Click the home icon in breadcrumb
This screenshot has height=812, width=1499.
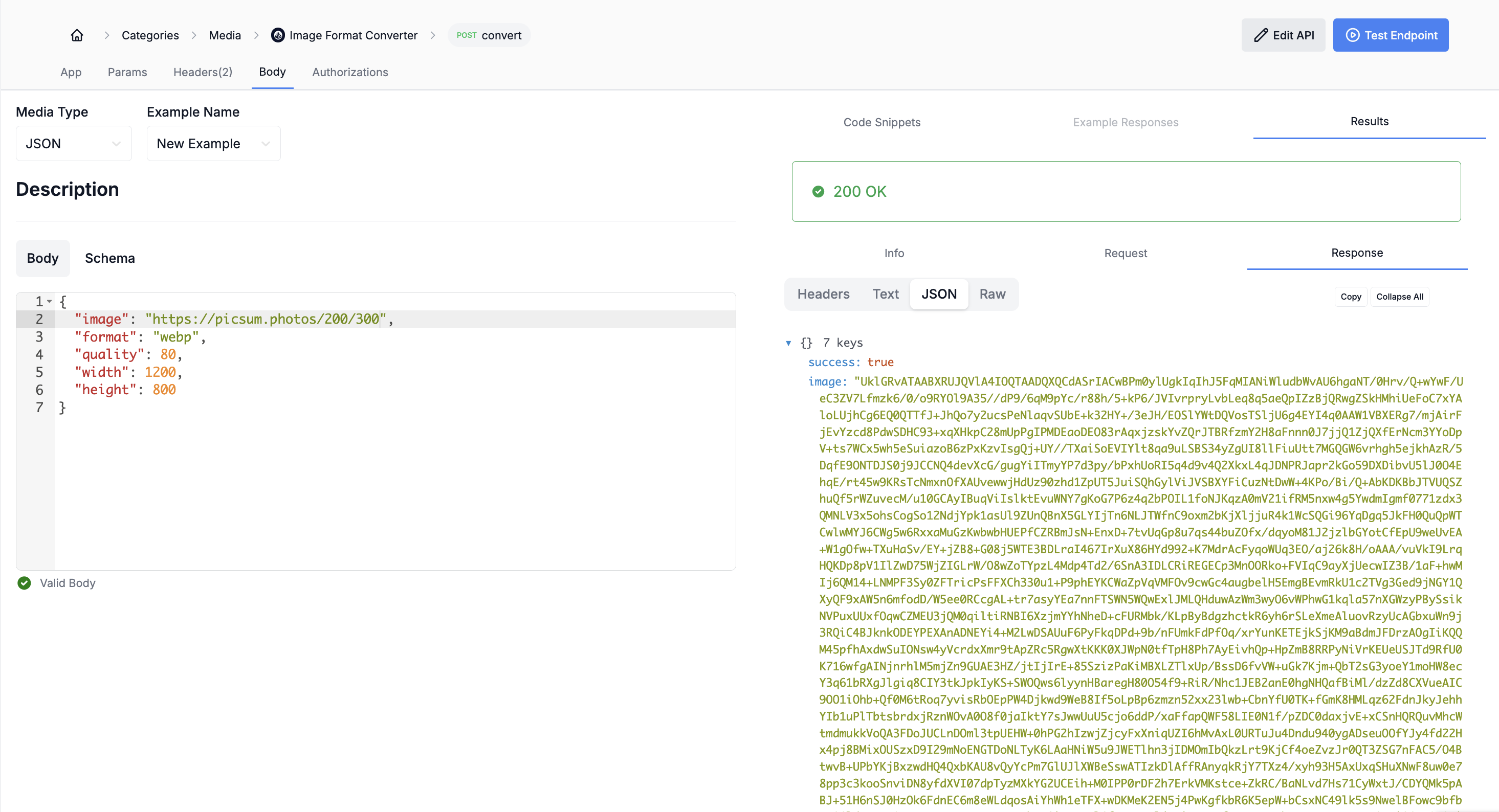click(77, 35)
